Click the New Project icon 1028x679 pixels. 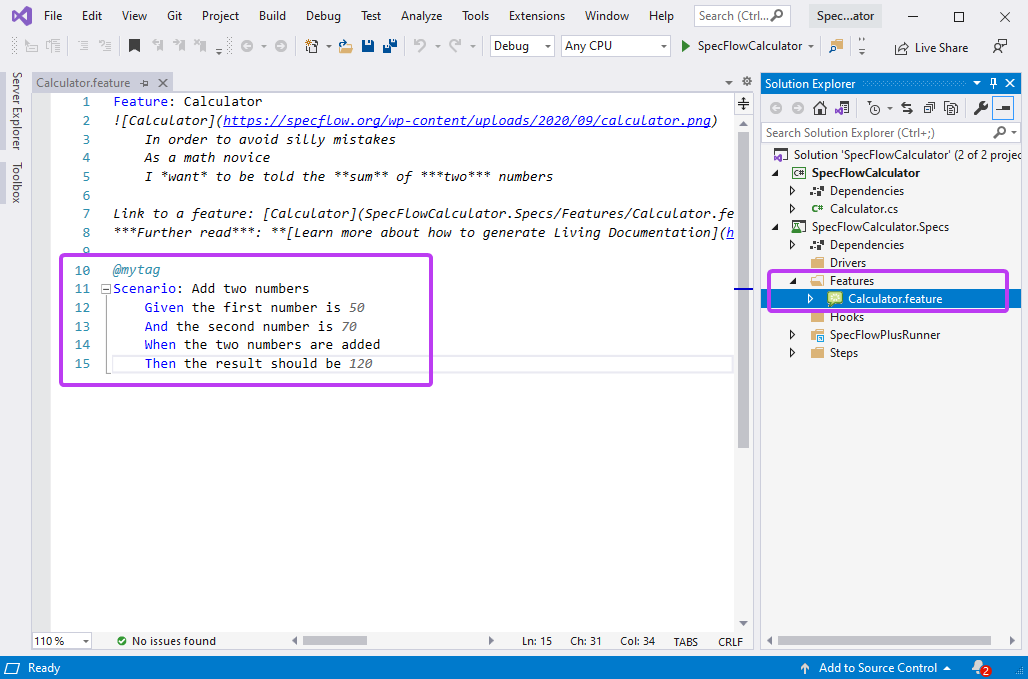313,46
